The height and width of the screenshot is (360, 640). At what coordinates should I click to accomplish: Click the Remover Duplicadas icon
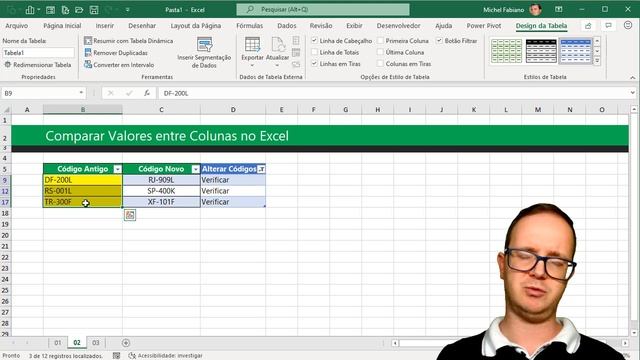pos(88,53)
